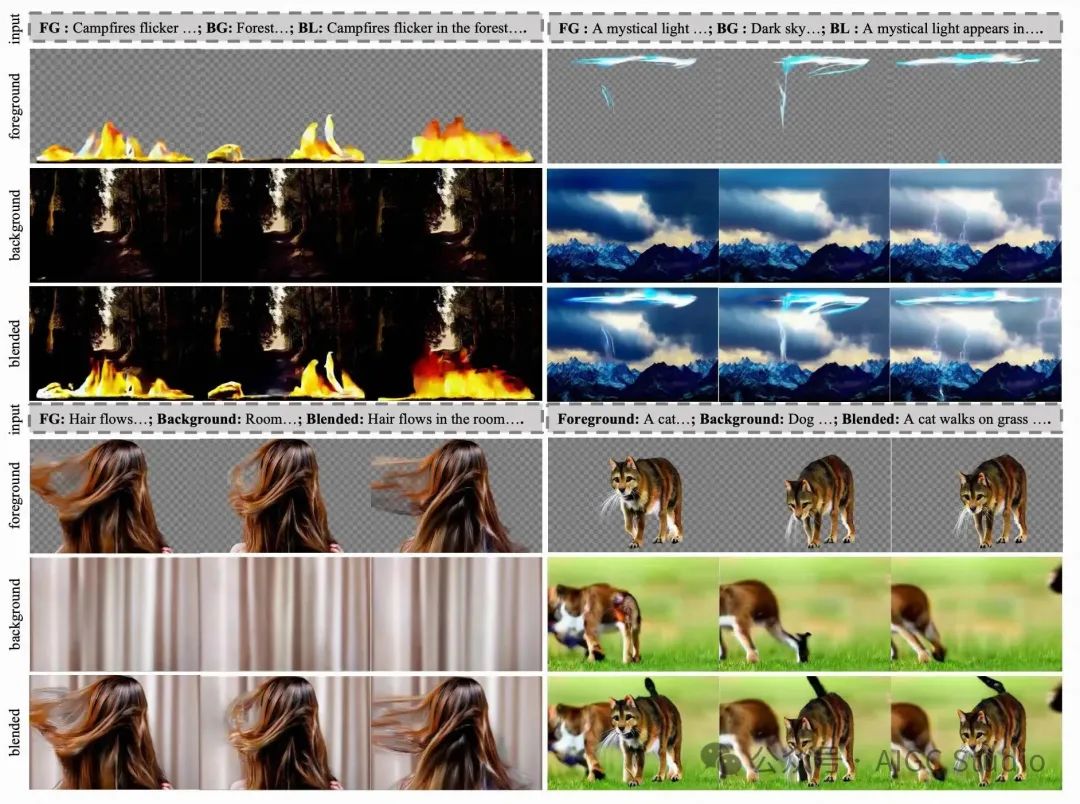Viewport: 1080px width, 804px height.
Task: Select the beige curtain background strip
Action: click(286, 615)
